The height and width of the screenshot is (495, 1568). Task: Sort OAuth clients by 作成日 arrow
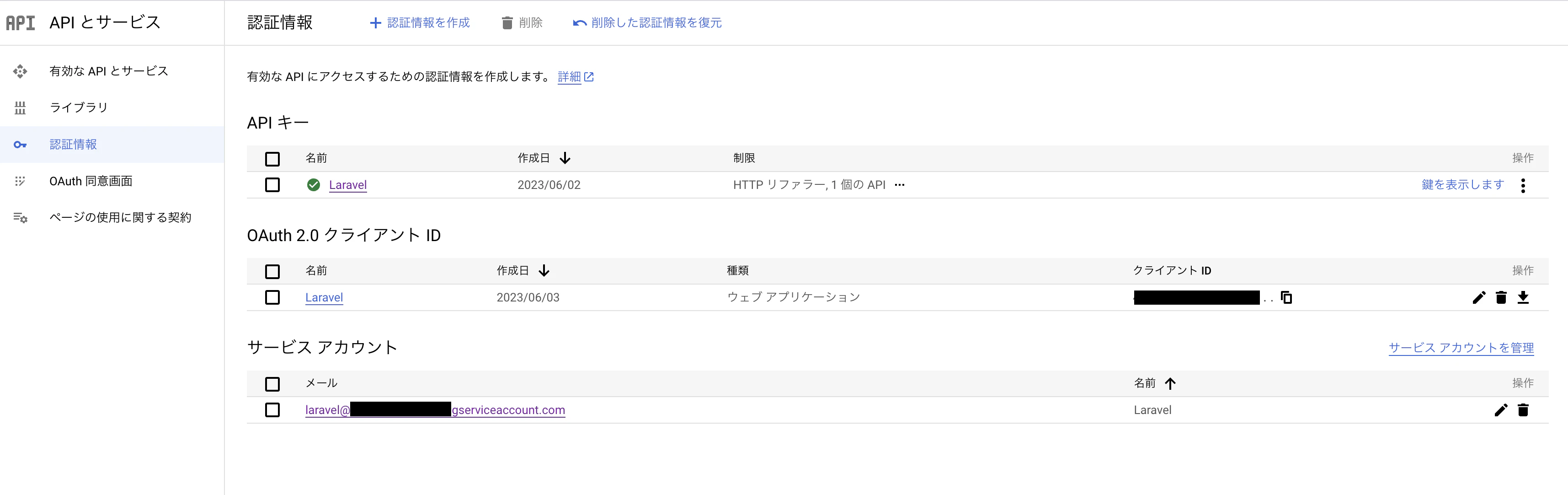click(x=544, y=270)
